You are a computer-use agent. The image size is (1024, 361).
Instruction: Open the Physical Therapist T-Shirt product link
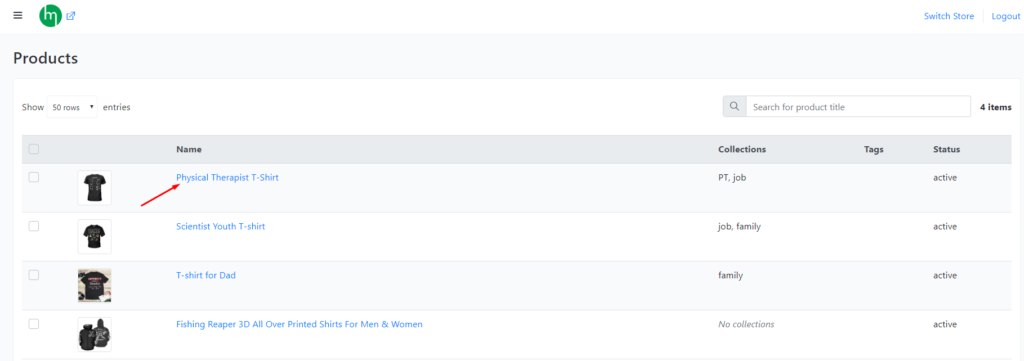[227, 178]
